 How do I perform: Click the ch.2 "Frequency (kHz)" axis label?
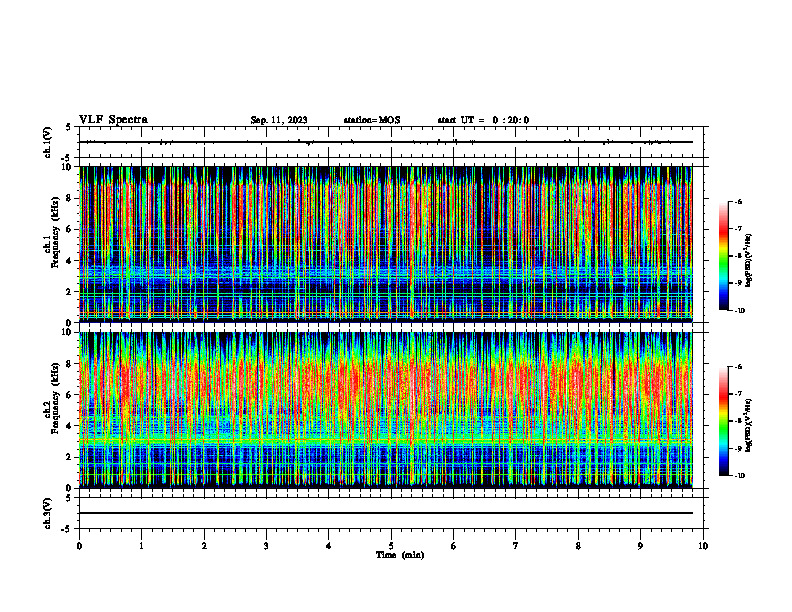pos(56,398)
